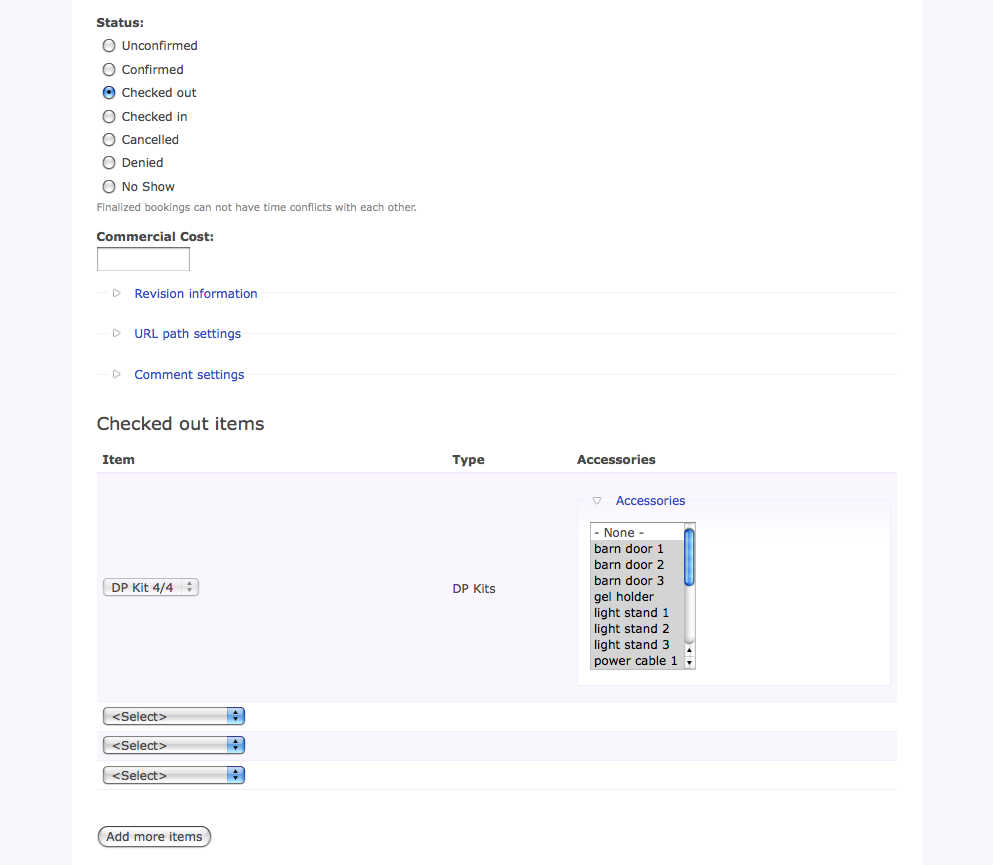Image resolution: width=993 pixels, height=865 pixels.
Task: Open the last <Select> item dropdown
Action: pos(173,774)
